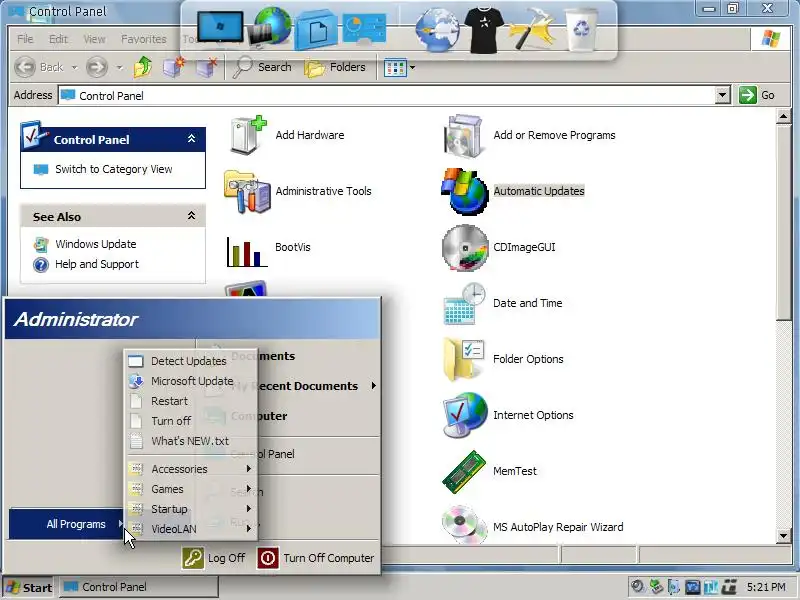
Task: Expand the Startup submenu
Action: 191,509
